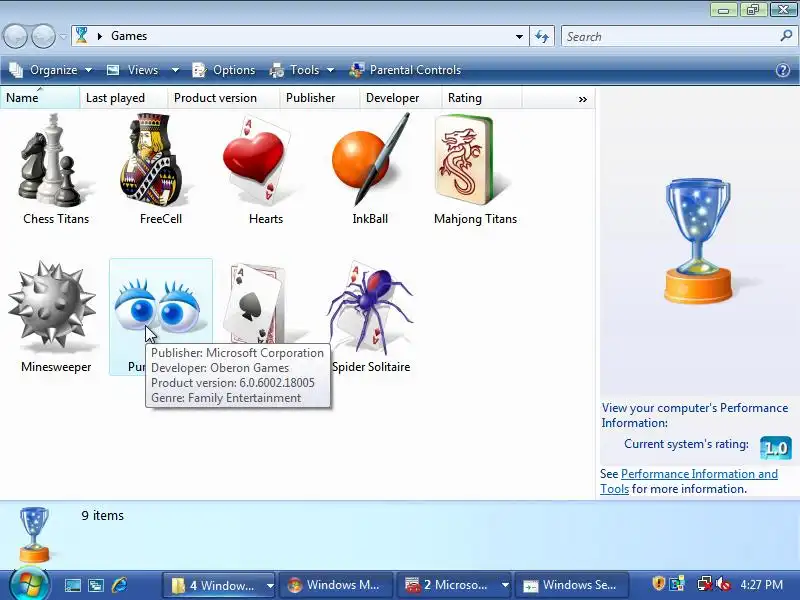Open Parental Controls

[405, 70]
